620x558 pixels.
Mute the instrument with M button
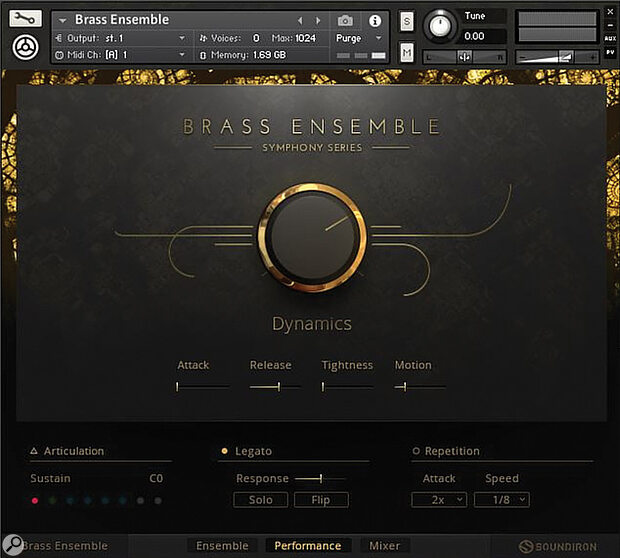tap(406, 52)
